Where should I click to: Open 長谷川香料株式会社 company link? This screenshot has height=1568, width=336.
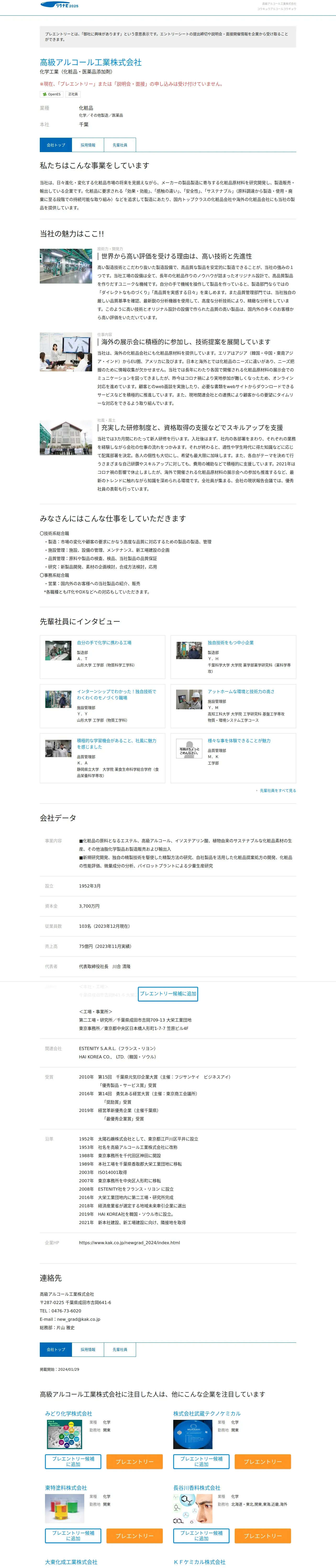[x=197, y=1488]
